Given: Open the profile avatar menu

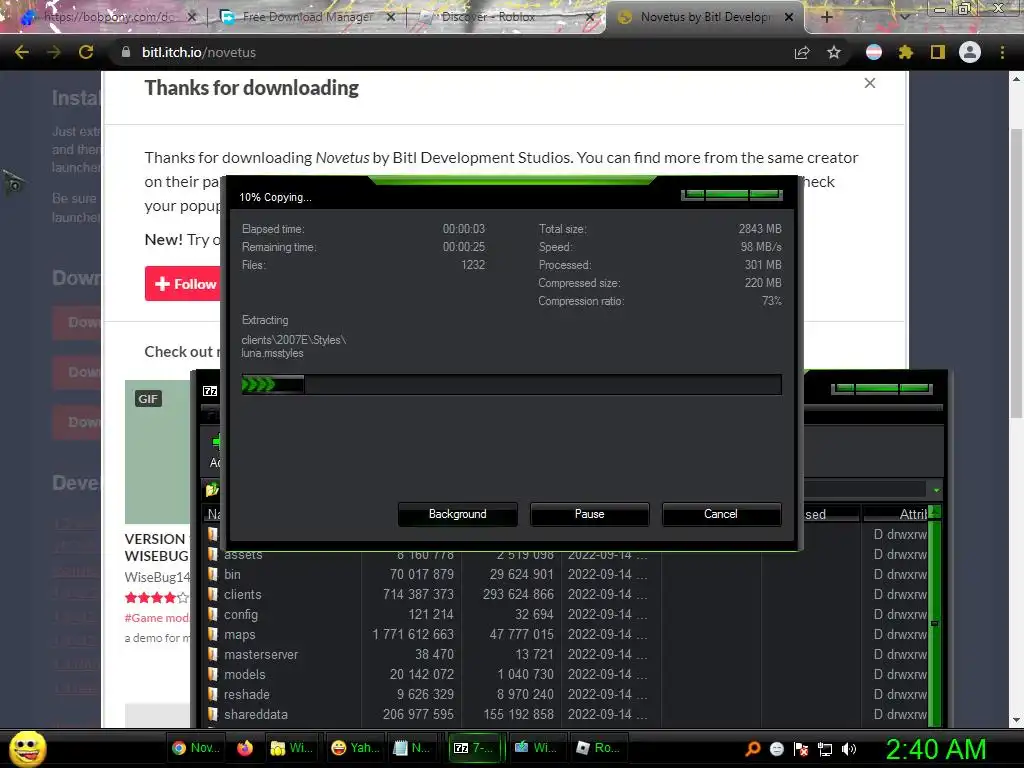Looking at the screenshot, I should [x=970, y=52].
